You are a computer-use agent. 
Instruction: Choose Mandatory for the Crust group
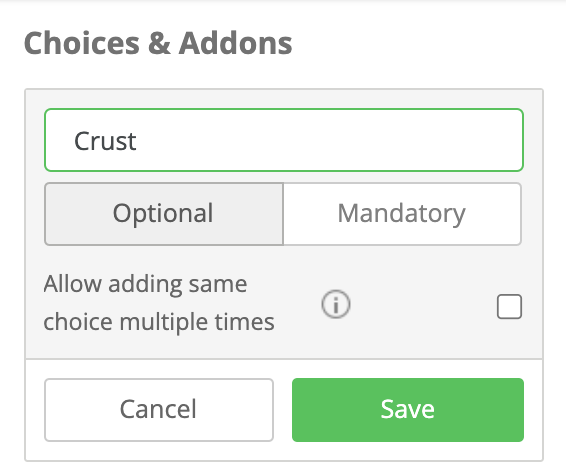click(x=402, y=214)
